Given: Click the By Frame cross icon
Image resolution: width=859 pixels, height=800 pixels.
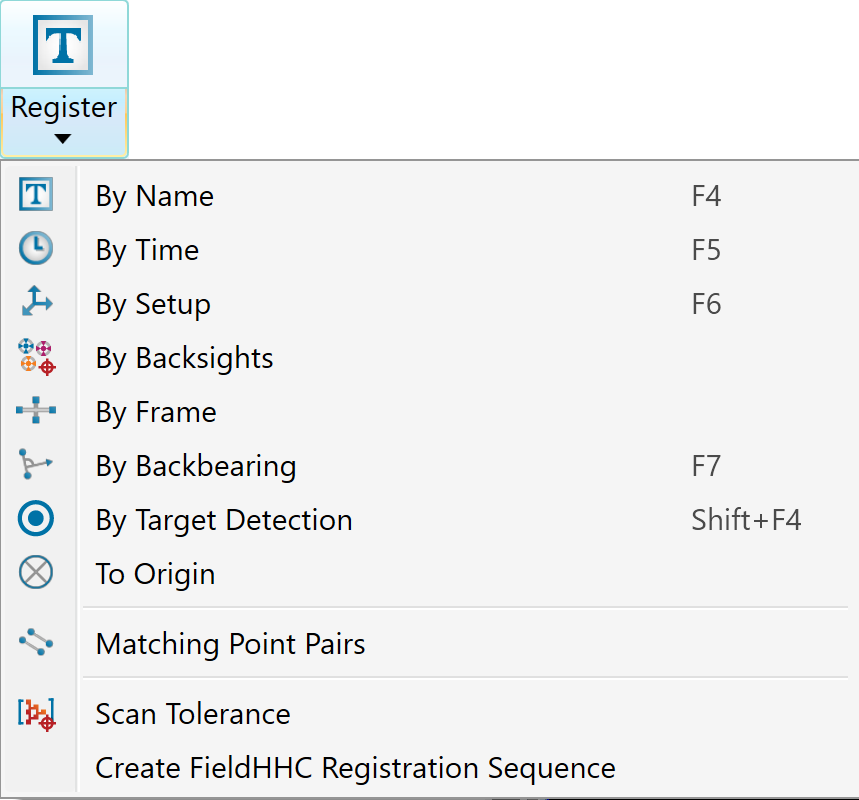Looking at the screenshot, I should 36,410.
